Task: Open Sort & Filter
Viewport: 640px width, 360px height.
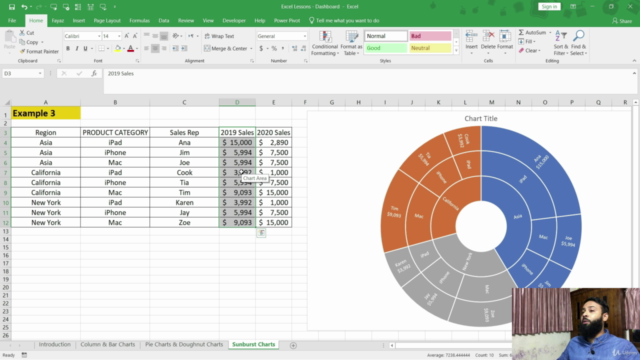Action: pos(561,43)
